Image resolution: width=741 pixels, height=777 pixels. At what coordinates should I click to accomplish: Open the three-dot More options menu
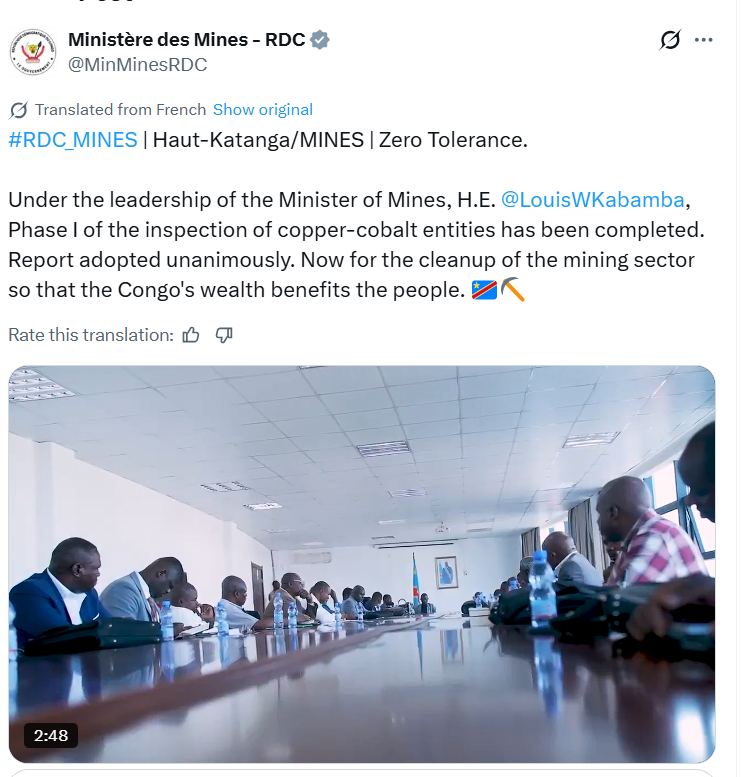point(703,40)
